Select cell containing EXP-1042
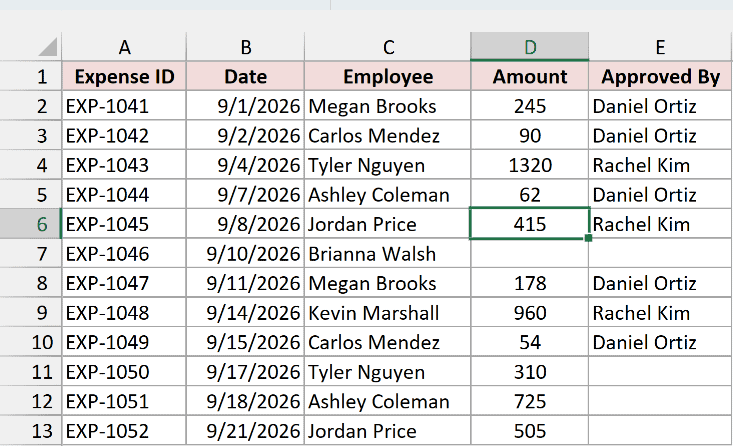733x446 pixels. 124,135
